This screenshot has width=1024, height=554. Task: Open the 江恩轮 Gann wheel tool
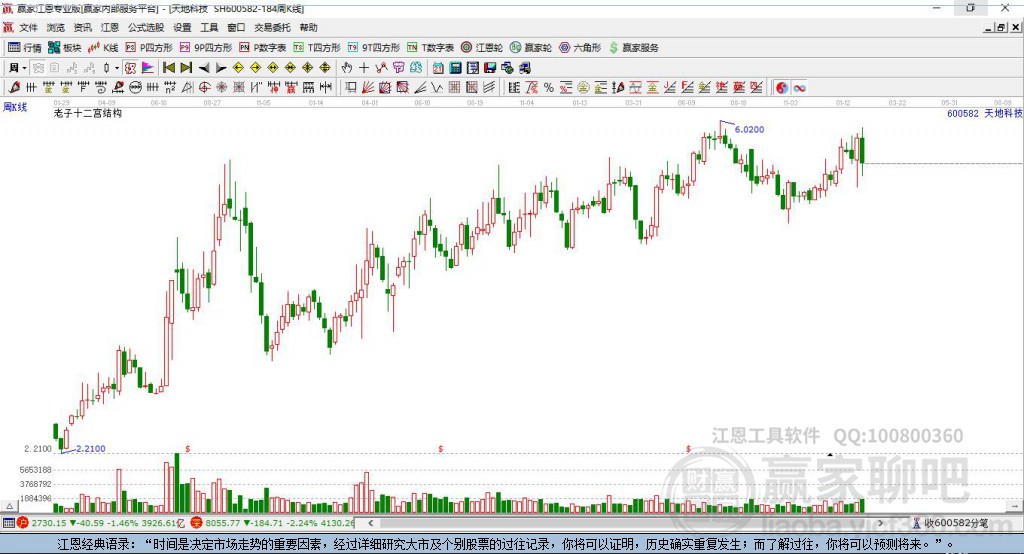(x=482, y=48)
